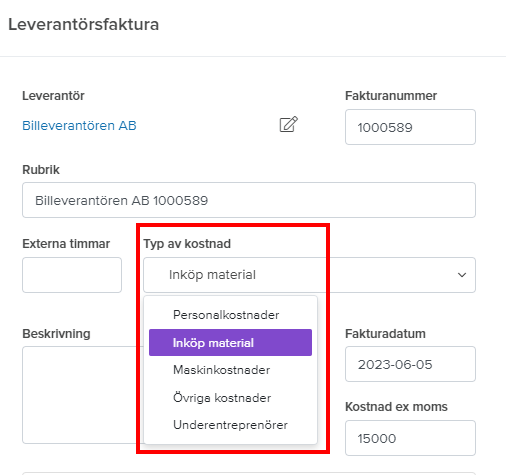The width and height of the screenshot is (506, 475).
Task: Click the Leverantörsfaktura page heading
Action: coord(83,25)
